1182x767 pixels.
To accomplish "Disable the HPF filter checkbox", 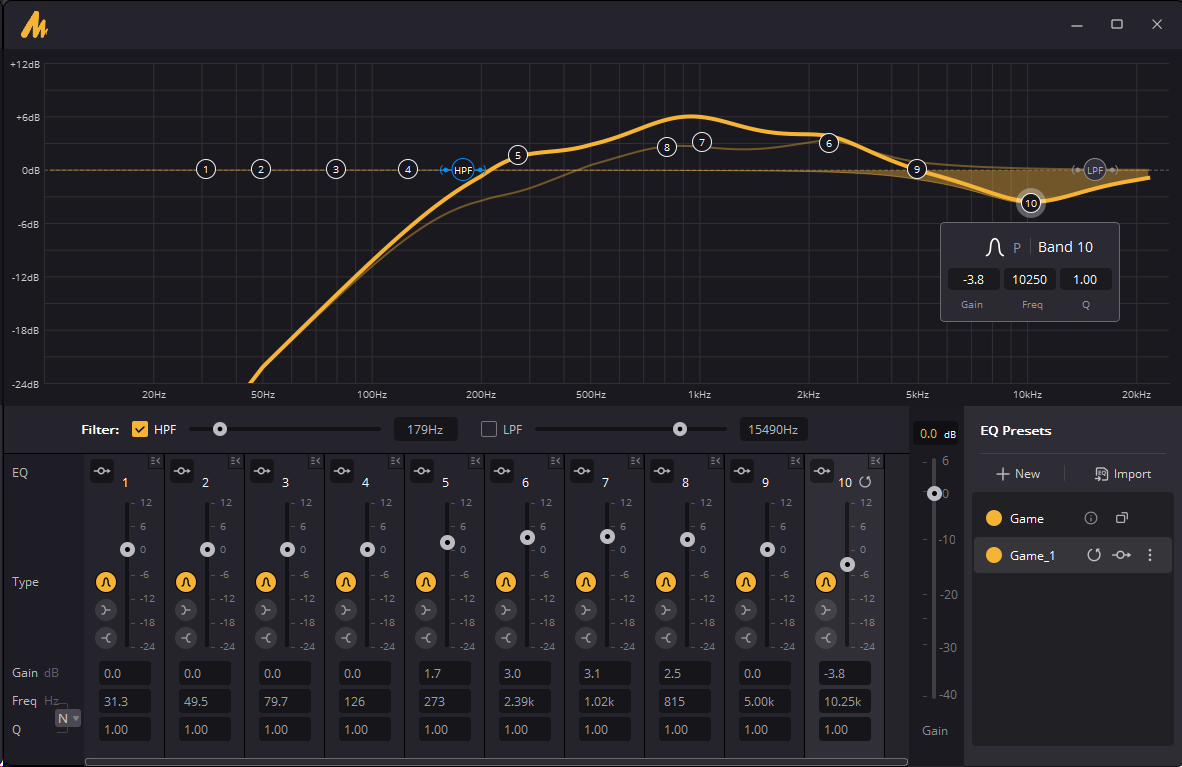I will tap(140, 430).
